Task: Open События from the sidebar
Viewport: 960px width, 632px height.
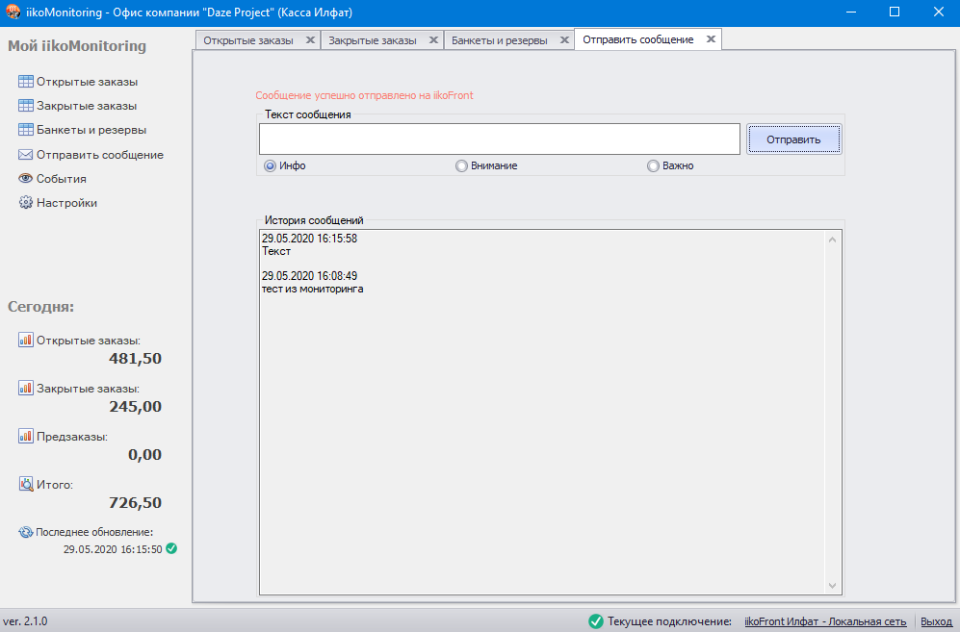Action: point(61,178)
